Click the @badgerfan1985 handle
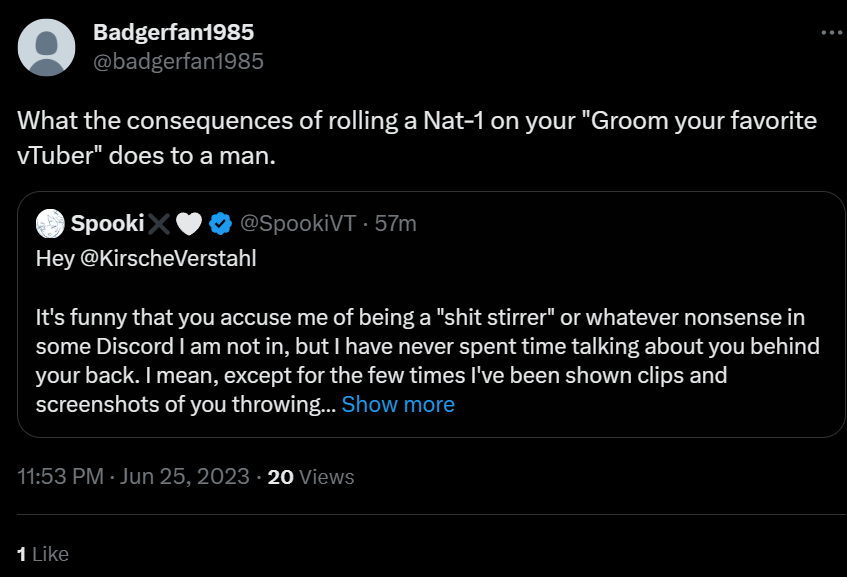This screenshot has height=577, width=847. click(x=178, y=62)
